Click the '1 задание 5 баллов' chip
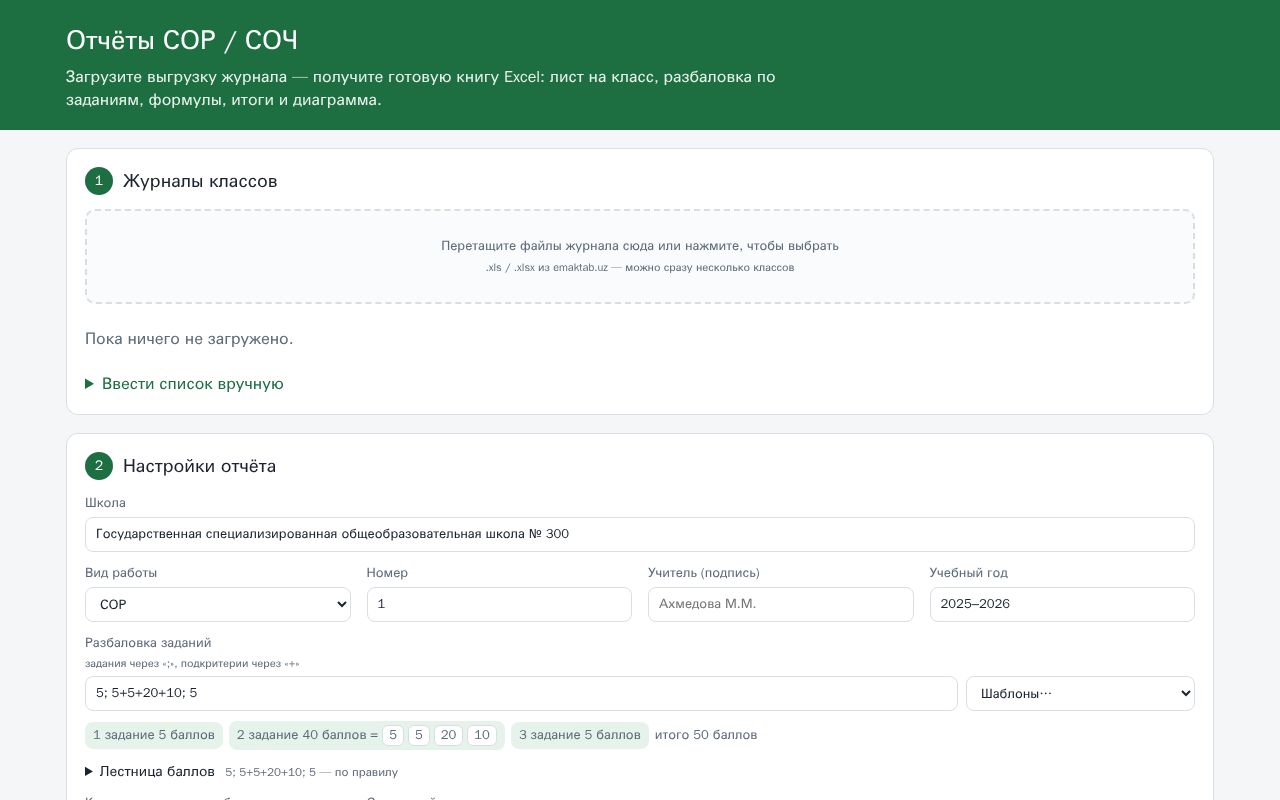Screen dimensions: 1280x800 pos(154,736)
